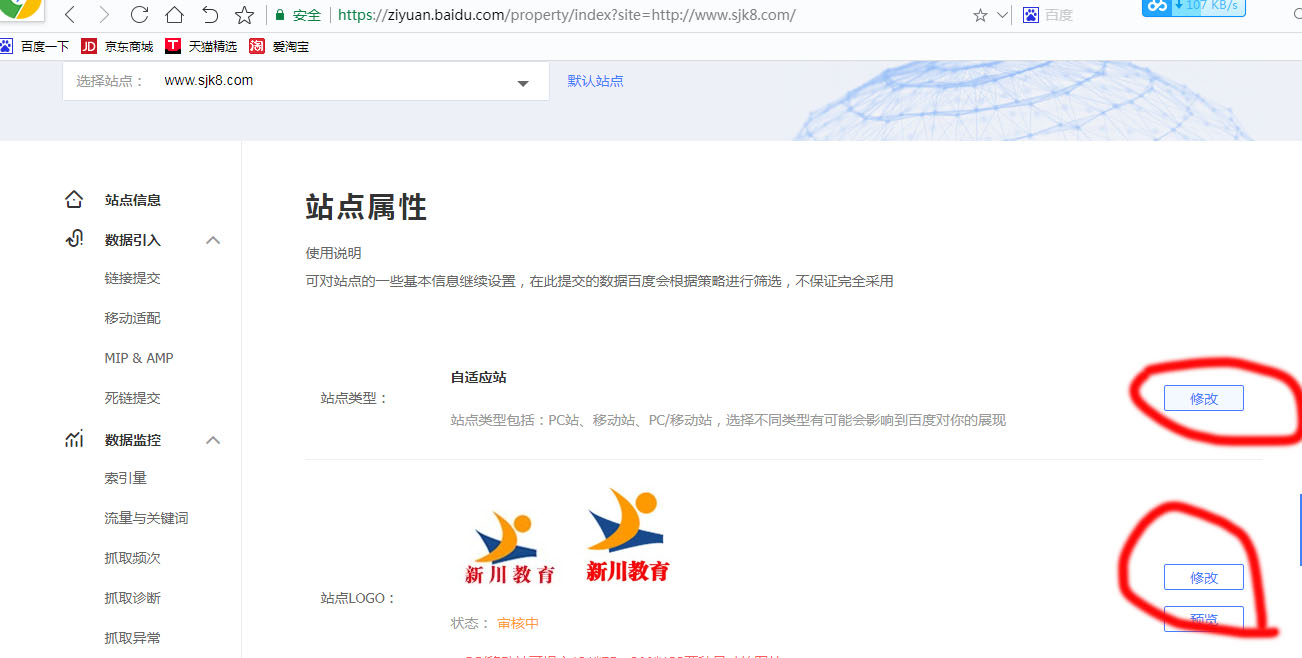Open the 百度 image search icon
The image size is (1302, 658).
click(x=1029, y=14)
